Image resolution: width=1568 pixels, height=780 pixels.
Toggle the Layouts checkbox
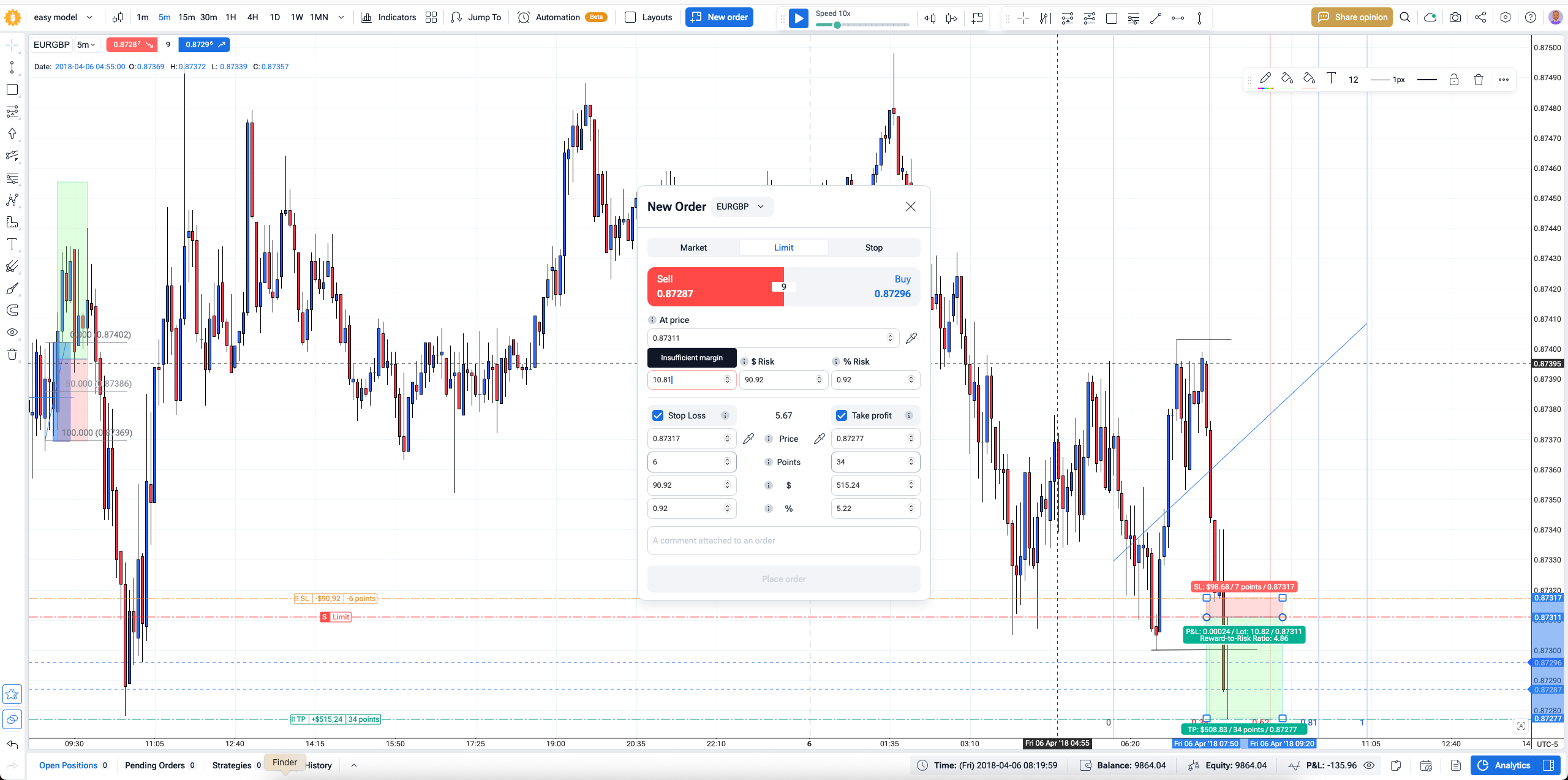630,17
